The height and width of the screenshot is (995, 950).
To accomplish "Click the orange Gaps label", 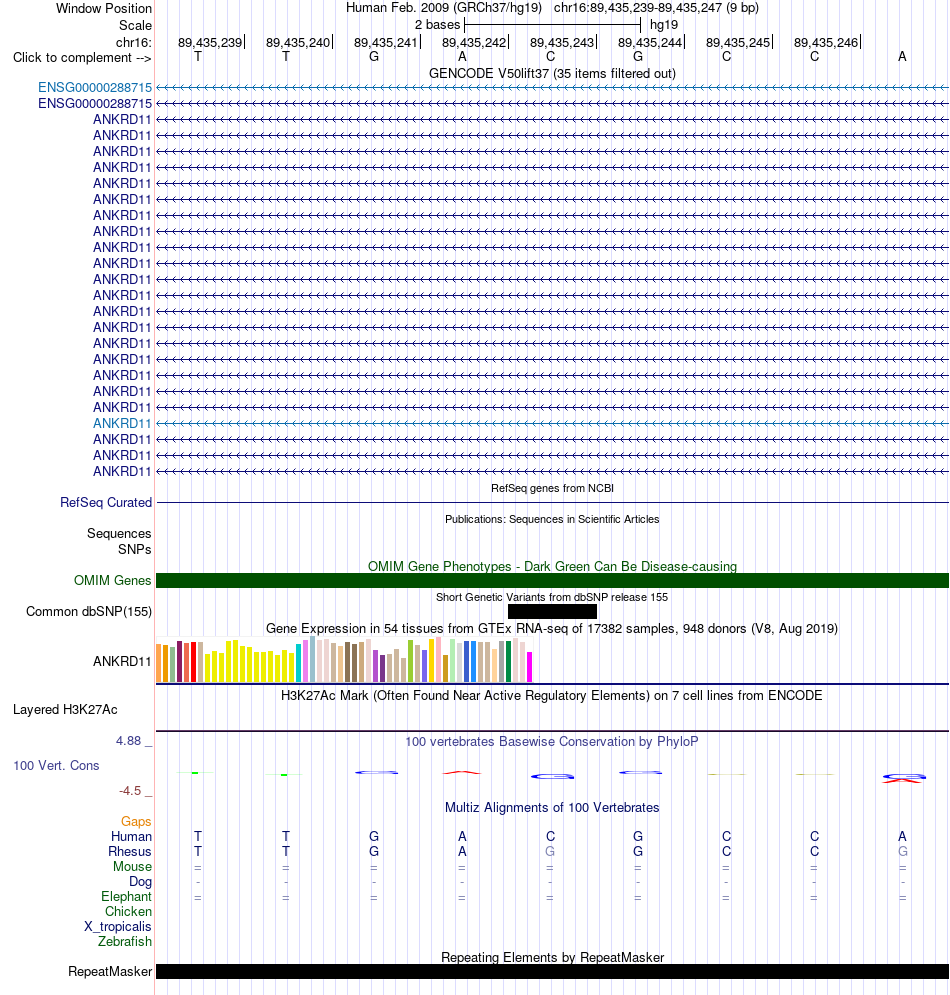I will (136, 822).
